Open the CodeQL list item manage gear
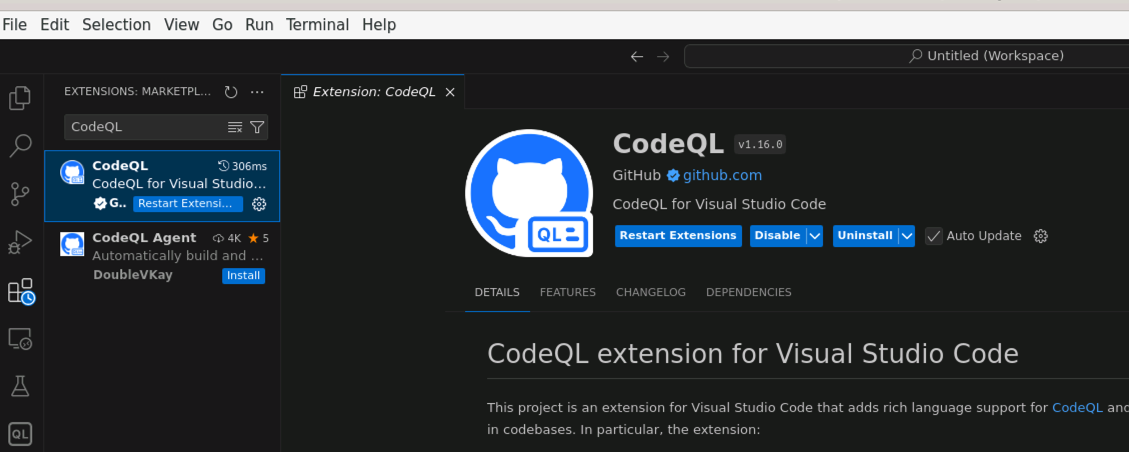1129x452 pixels. pos(259,204)
